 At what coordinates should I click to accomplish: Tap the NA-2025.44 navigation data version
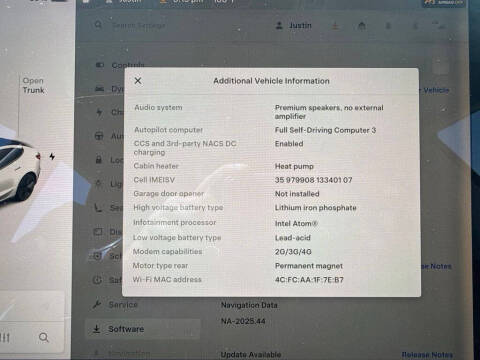243,321
